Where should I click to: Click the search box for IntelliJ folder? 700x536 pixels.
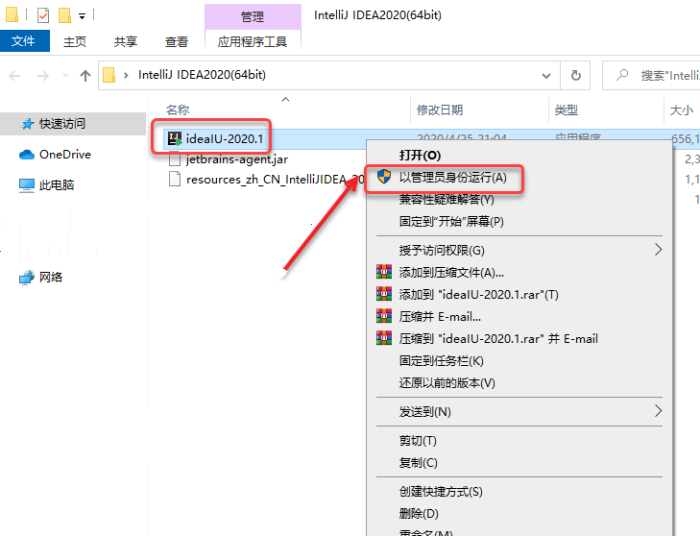652,75
